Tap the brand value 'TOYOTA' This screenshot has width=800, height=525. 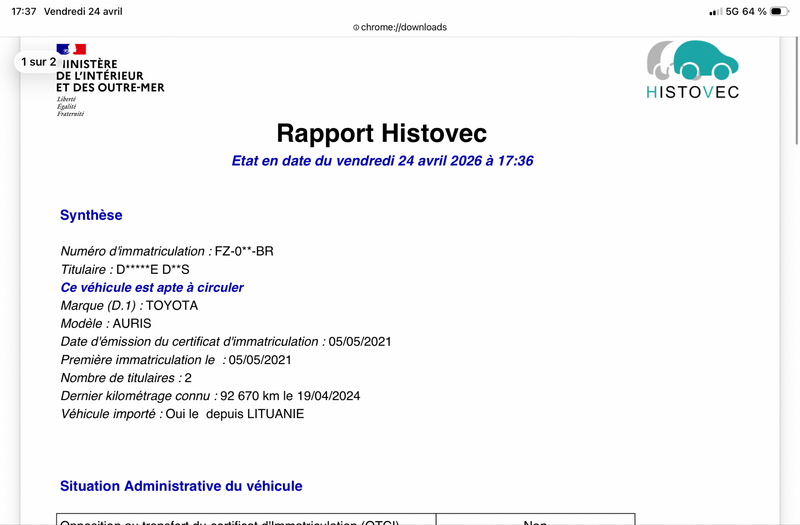pyautogui.click(x=172, y=306)
